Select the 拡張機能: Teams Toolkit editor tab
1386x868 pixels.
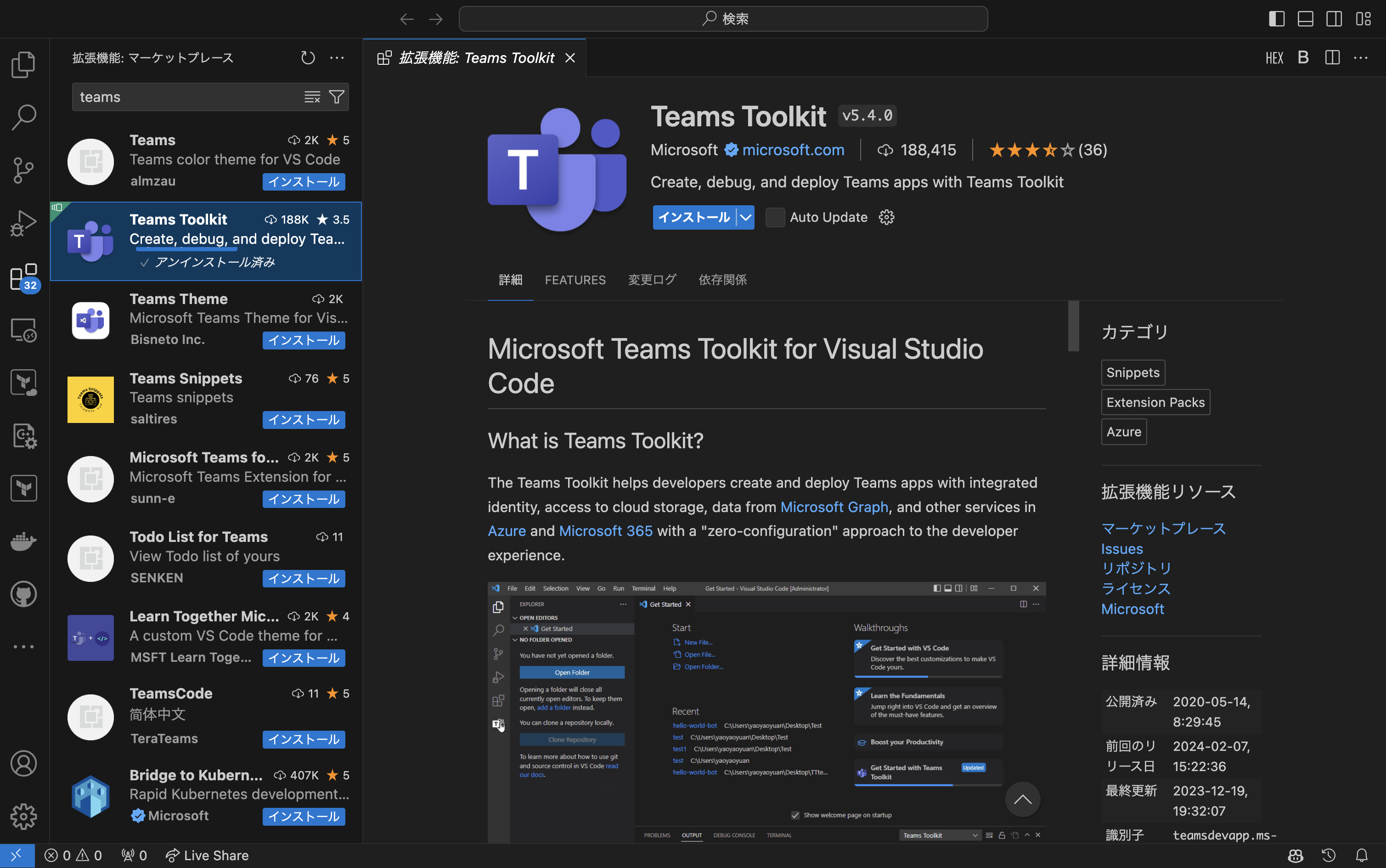click(x=474, y=58)
